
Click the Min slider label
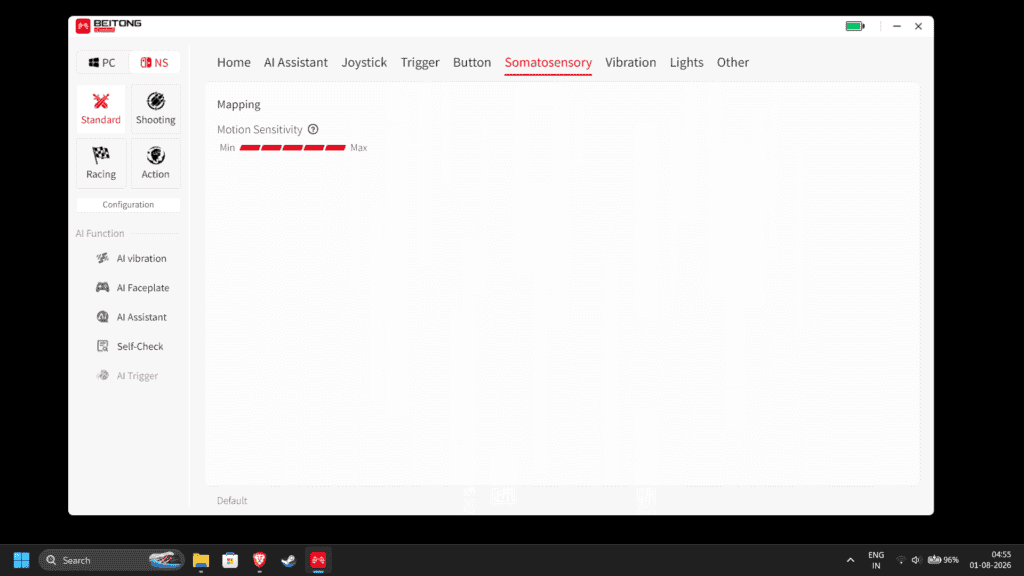pos(227,148)
